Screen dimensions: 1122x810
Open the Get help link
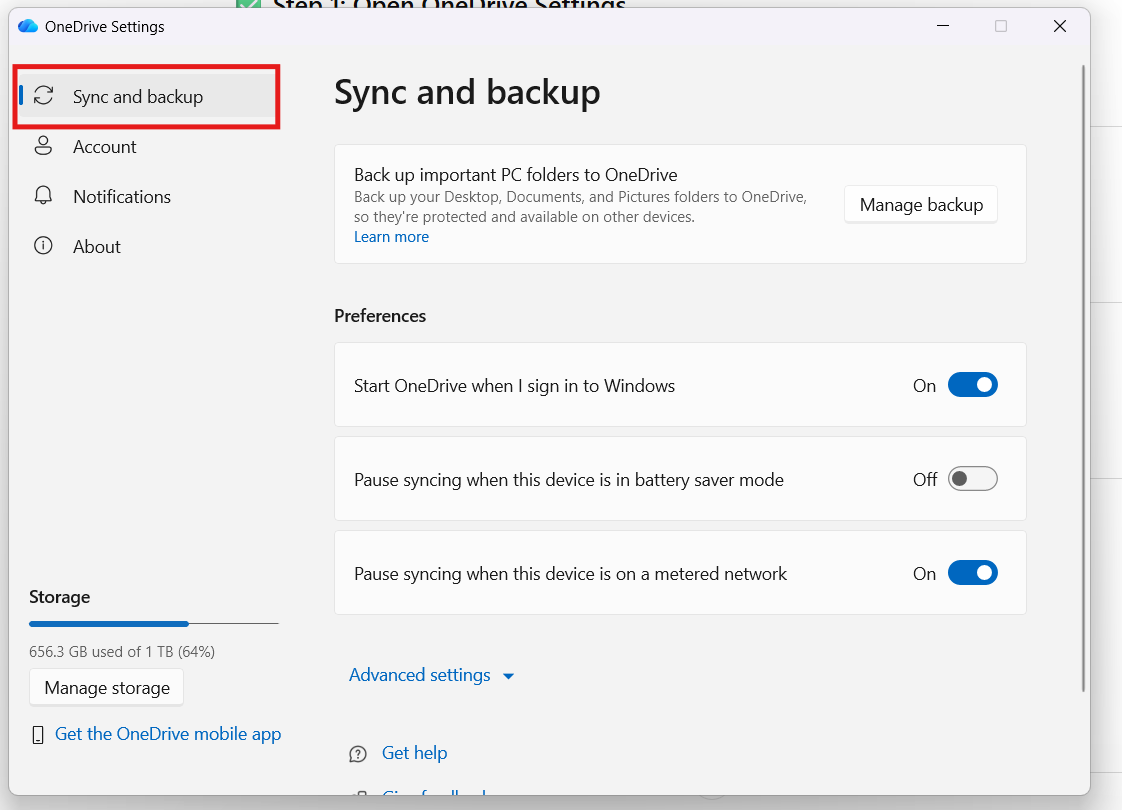click(x=414, y=753)
